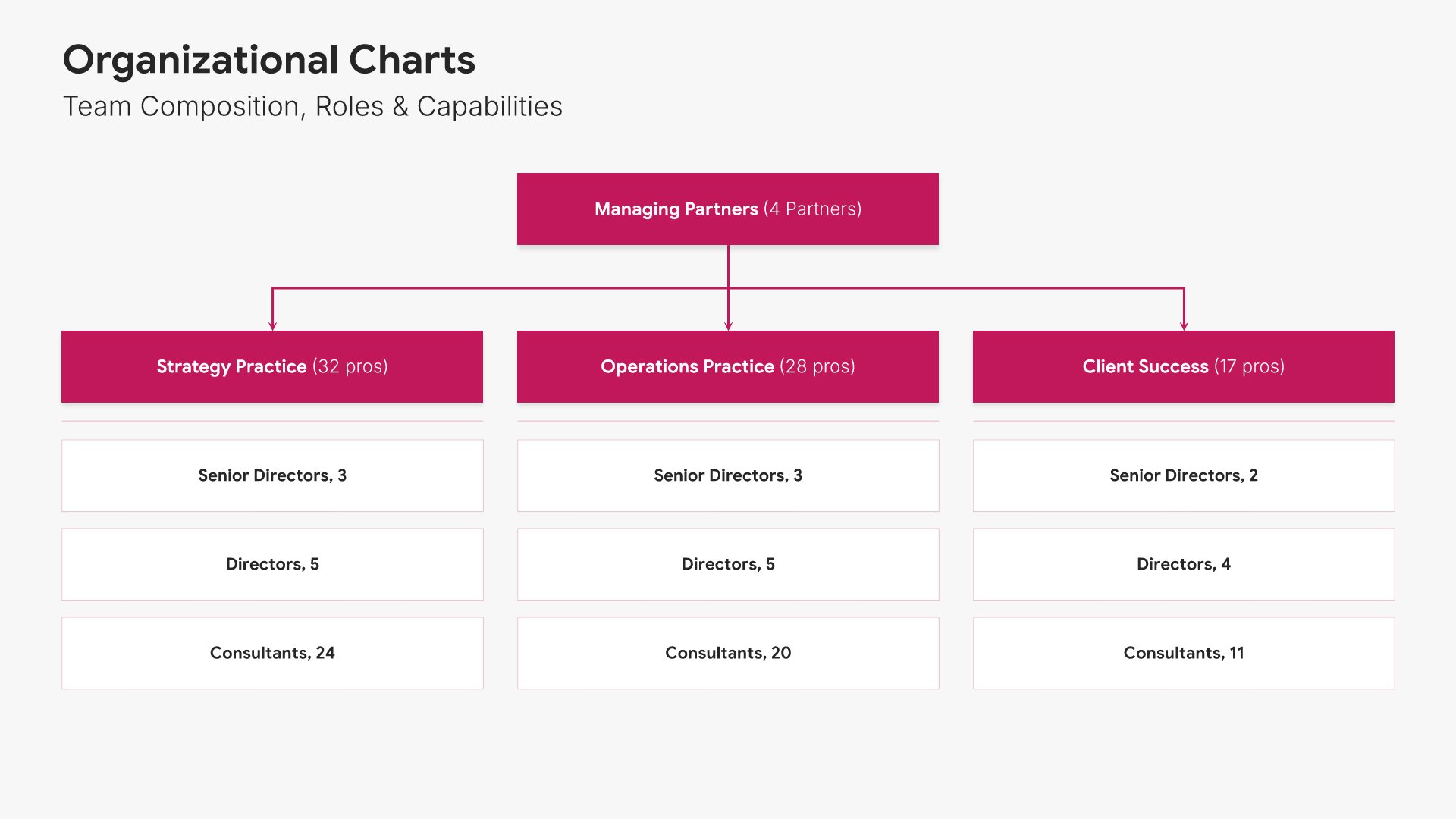Click arrowhead pointing to Client Success

1184,326
